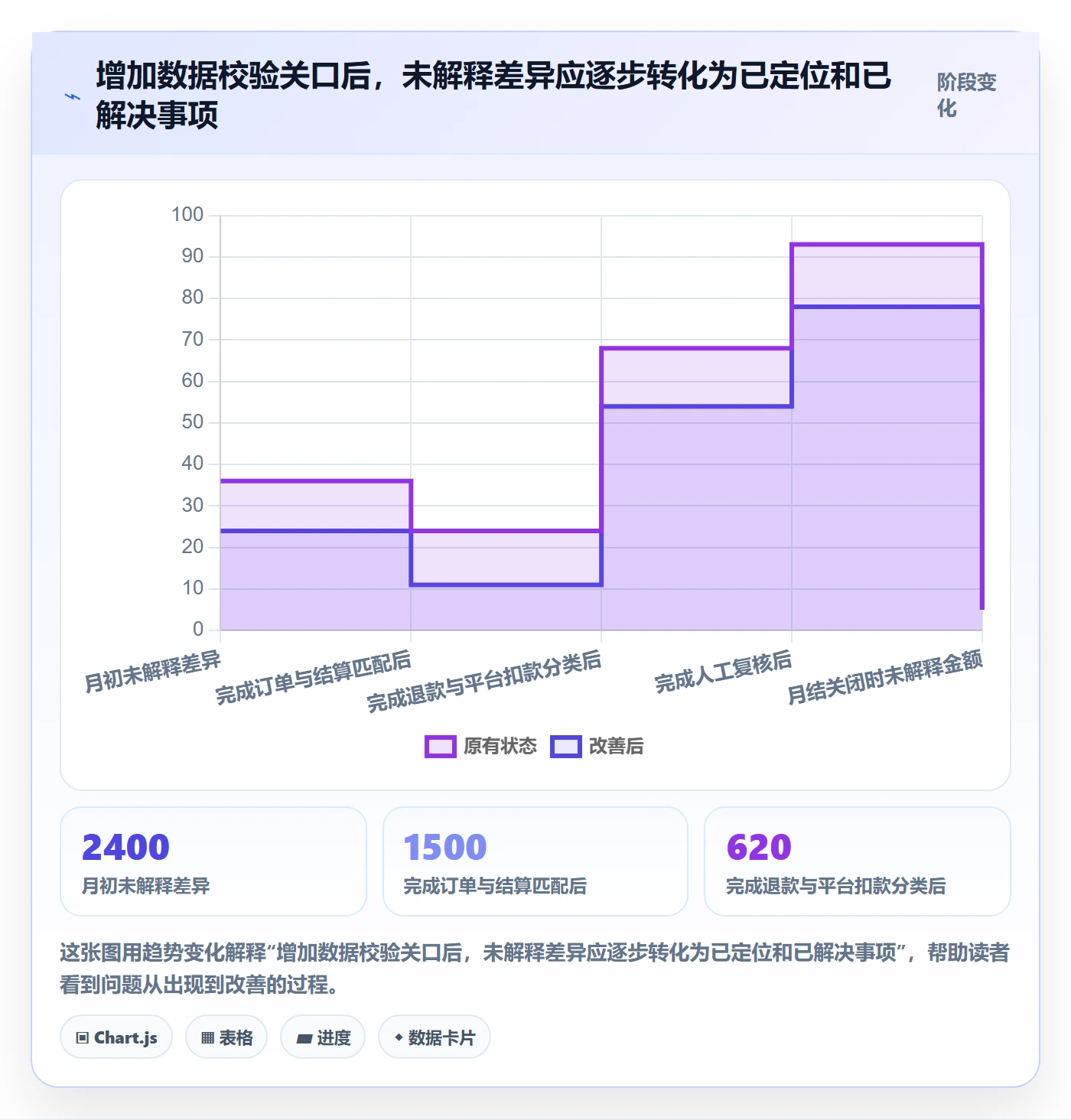Click the chart title starting 增加数据校验关口后

(x=493, y=96)
